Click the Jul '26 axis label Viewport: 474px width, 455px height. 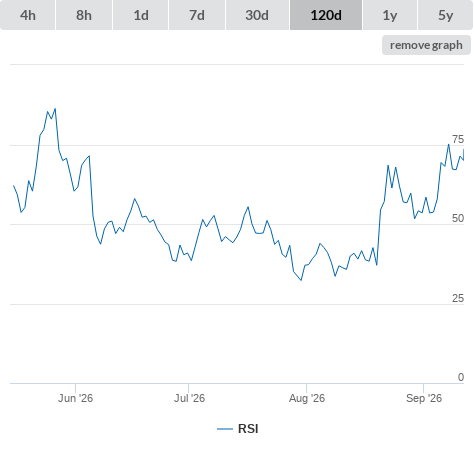[189, 398]
